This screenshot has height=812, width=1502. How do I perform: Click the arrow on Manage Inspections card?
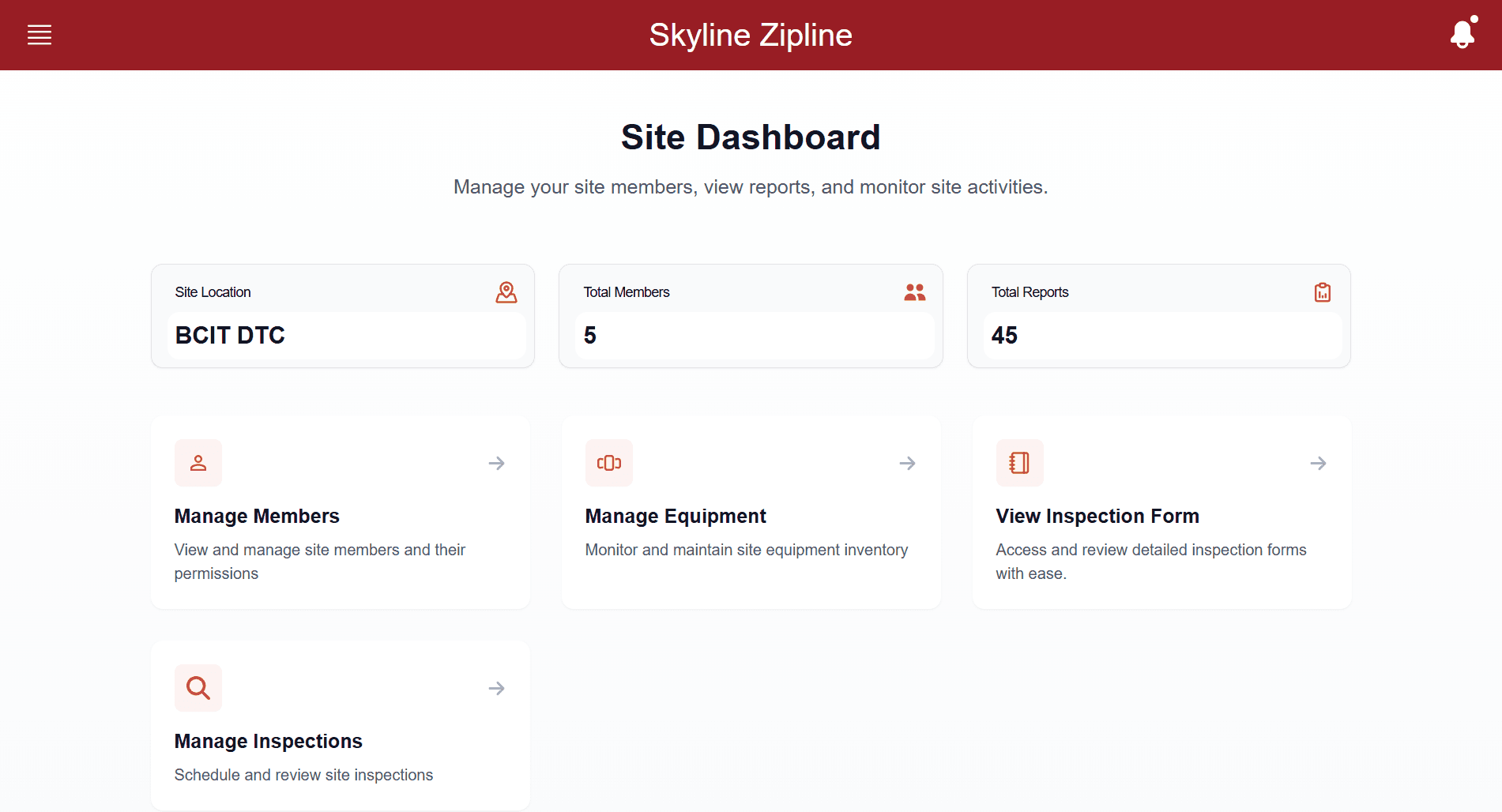496,688
